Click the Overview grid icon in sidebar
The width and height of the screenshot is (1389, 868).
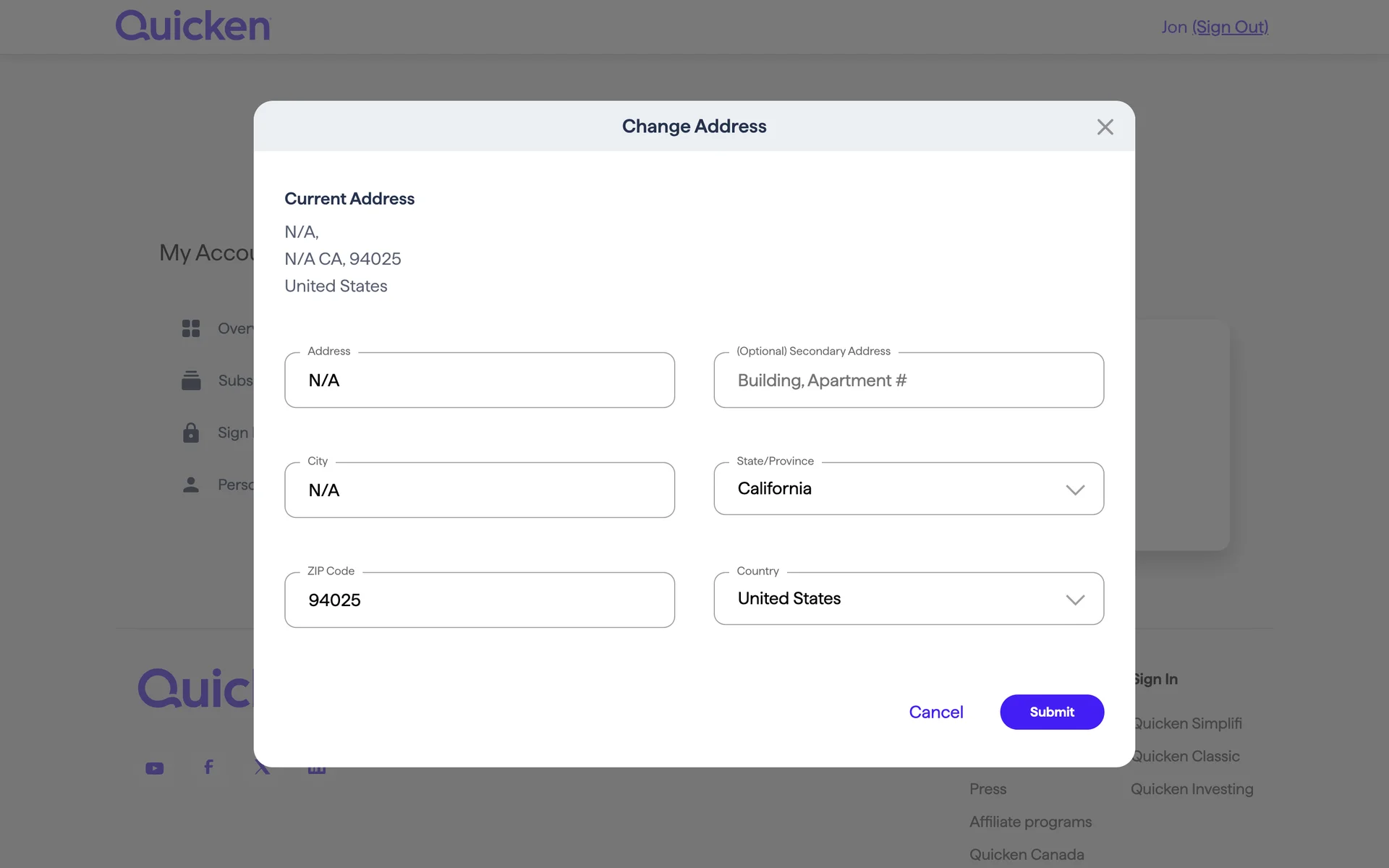coord(191,328)
